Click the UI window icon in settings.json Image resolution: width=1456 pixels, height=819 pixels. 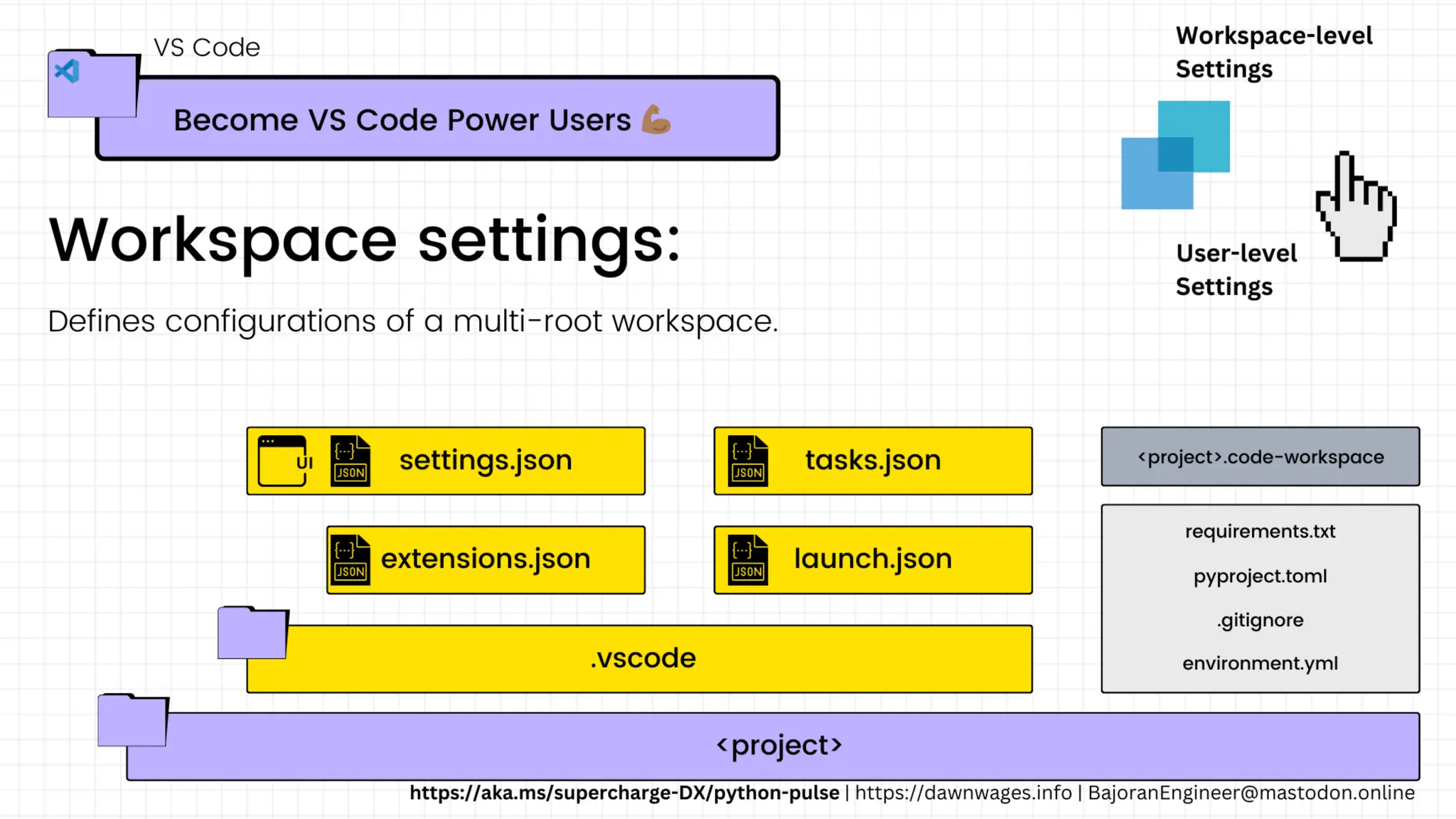(285, 461)
